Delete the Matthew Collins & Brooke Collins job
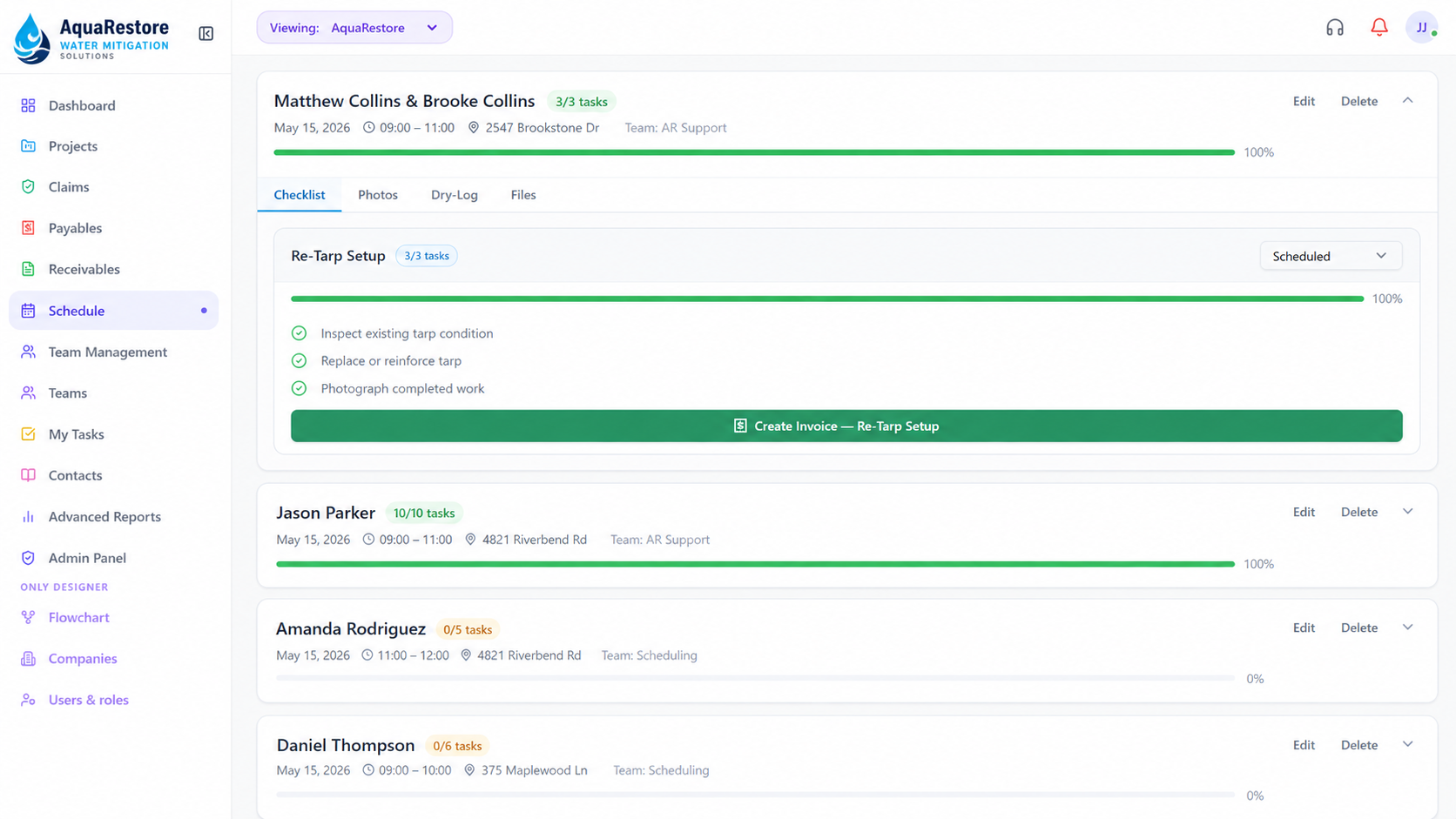1456x819 pixels. pos(1359,101)
